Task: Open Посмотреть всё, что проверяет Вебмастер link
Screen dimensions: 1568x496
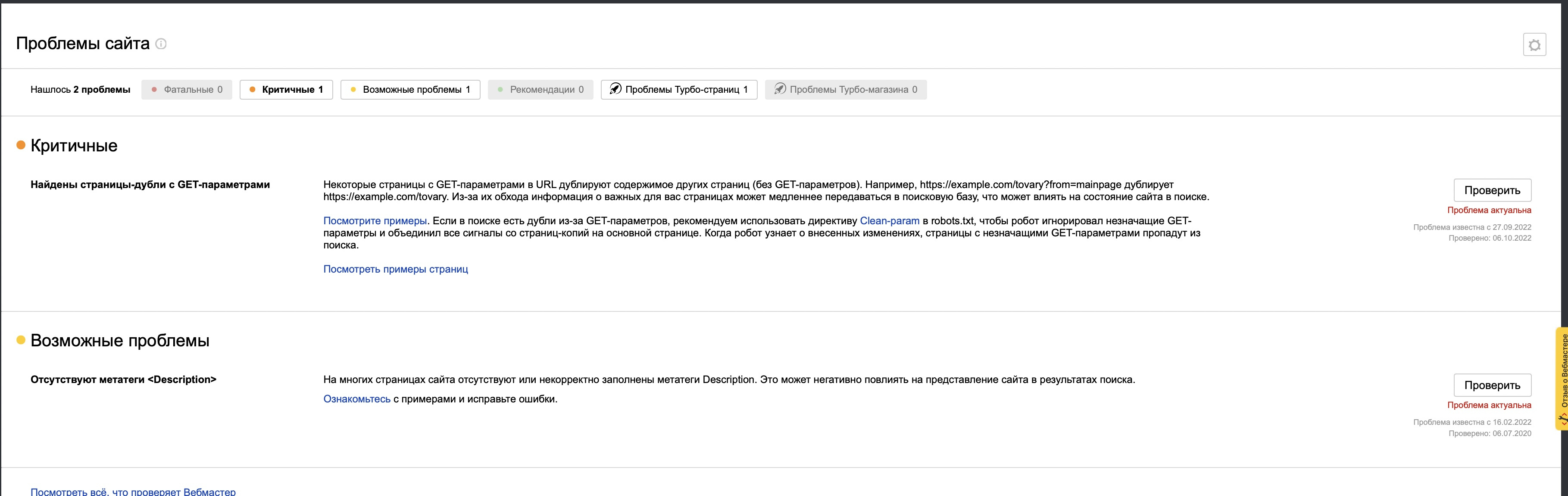Action: coord(133,491)
